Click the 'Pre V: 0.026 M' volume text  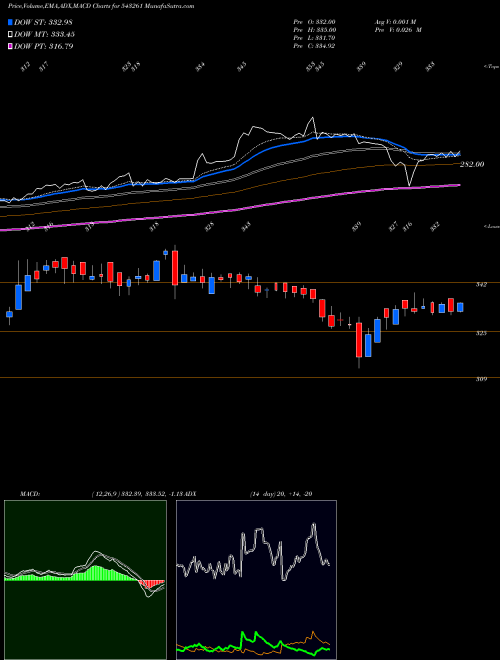coord(399,30)
